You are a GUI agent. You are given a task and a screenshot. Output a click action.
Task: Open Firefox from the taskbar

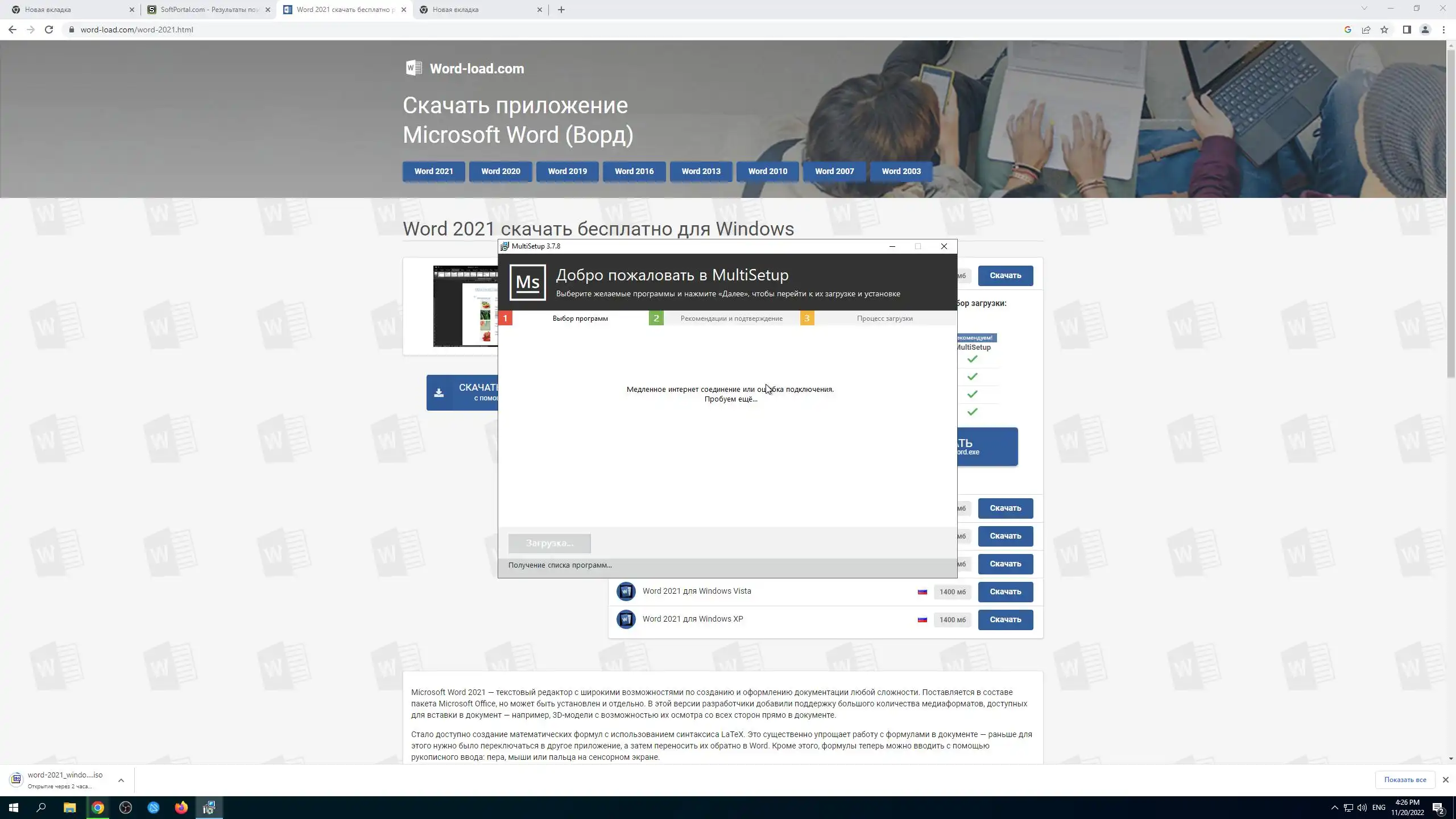click(x=181, y=808)
